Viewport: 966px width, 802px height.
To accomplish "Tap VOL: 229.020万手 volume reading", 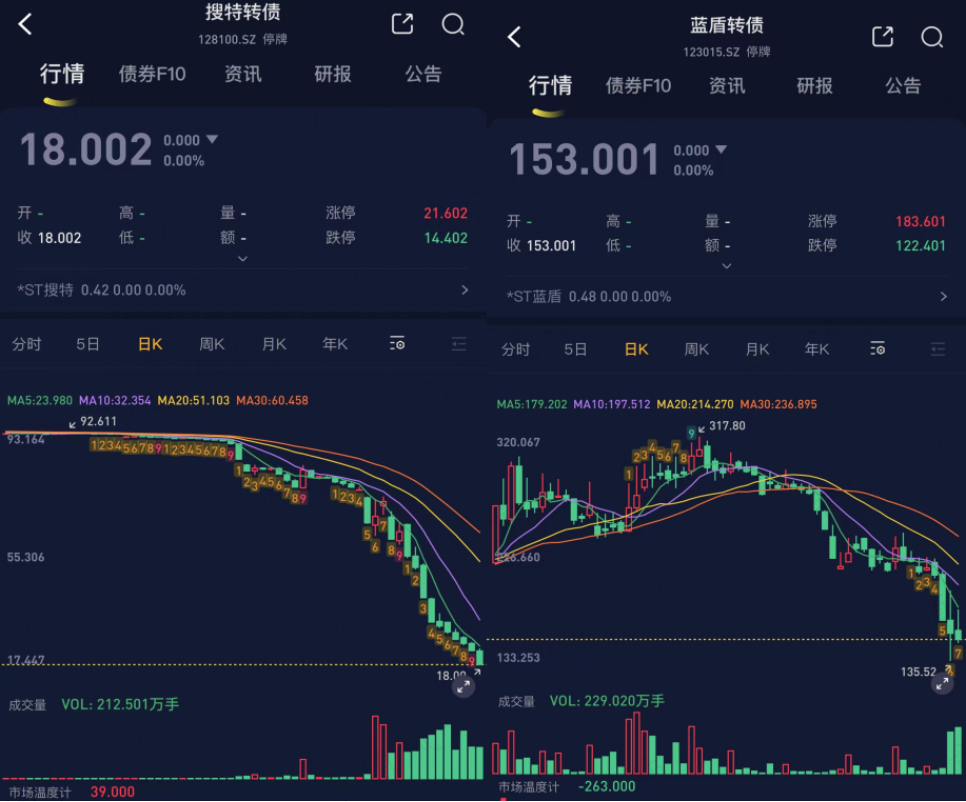I will 607,701.
